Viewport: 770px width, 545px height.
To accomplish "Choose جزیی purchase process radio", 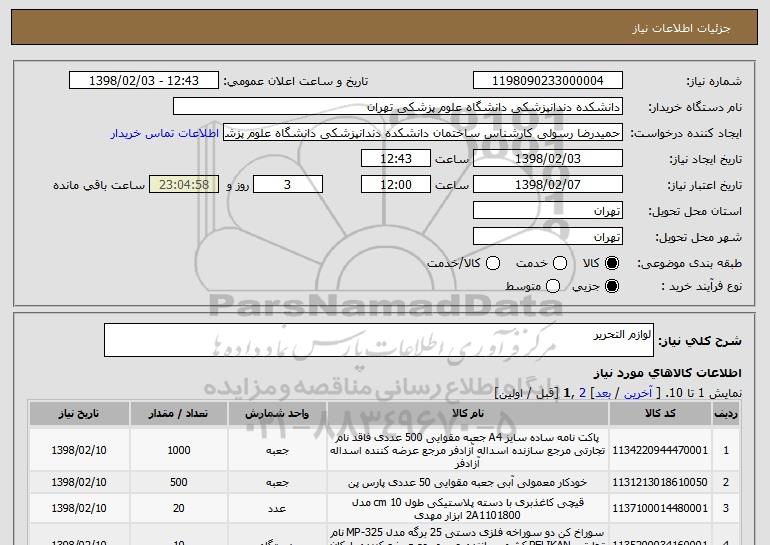I will click(x=612, y=286).
